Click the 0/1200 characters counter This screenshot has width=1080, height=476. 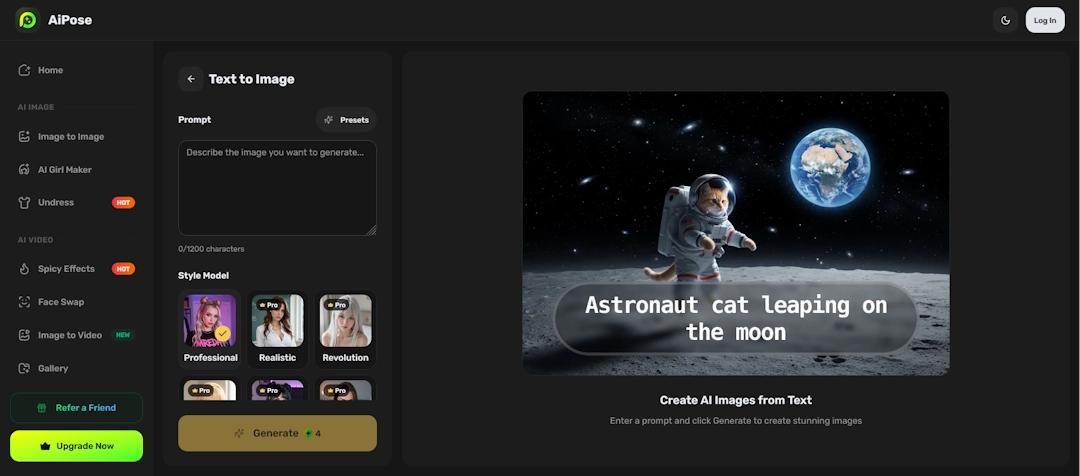(211, 249)
